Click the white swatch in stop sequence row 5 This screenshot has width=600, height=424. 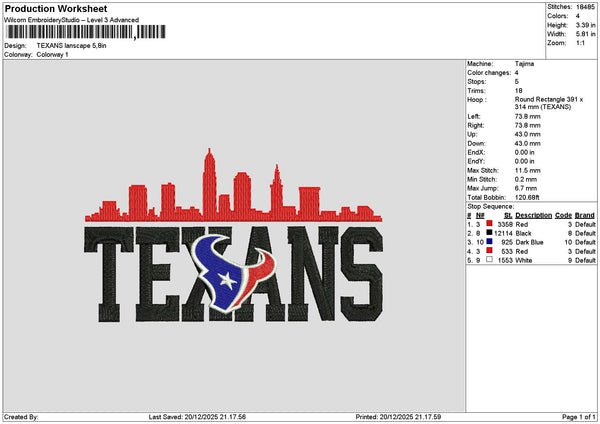489,259
